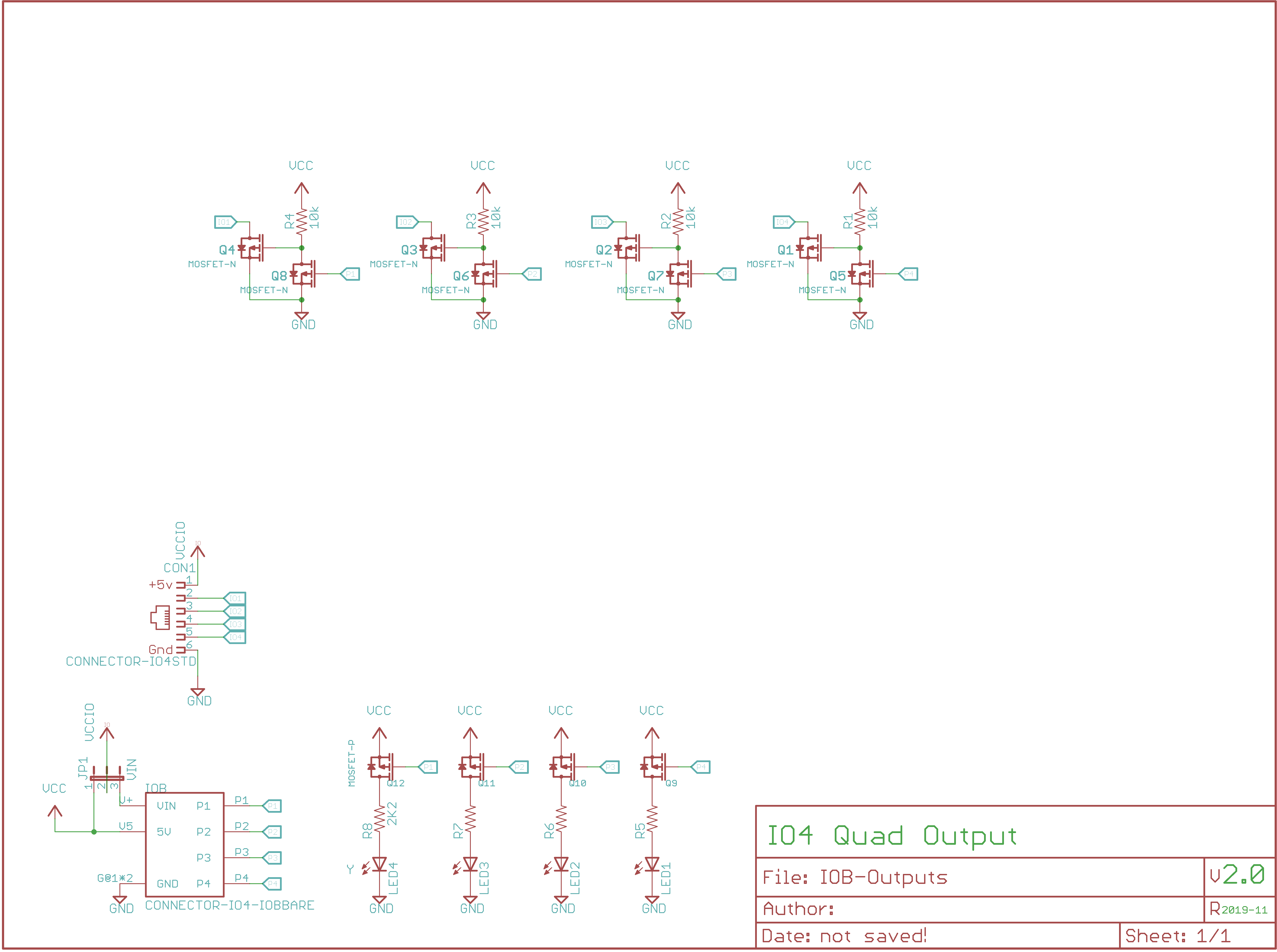The width and height of the screenshot is (1277, 952).
Task: Select GND symbol below CON1
Action: 198,692
